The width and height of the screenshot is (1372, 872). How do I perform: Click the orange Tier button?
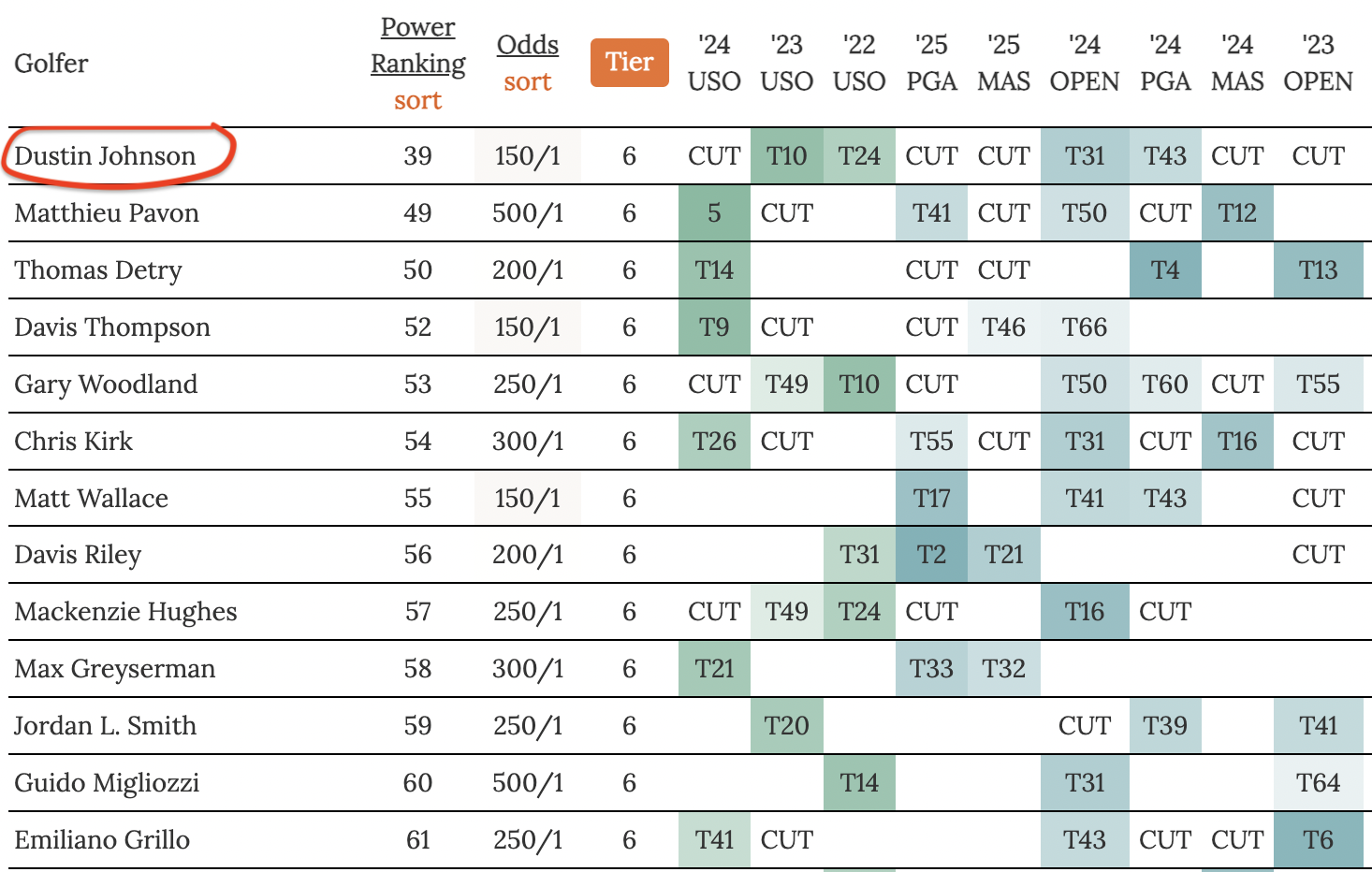[x=629, y=63]
